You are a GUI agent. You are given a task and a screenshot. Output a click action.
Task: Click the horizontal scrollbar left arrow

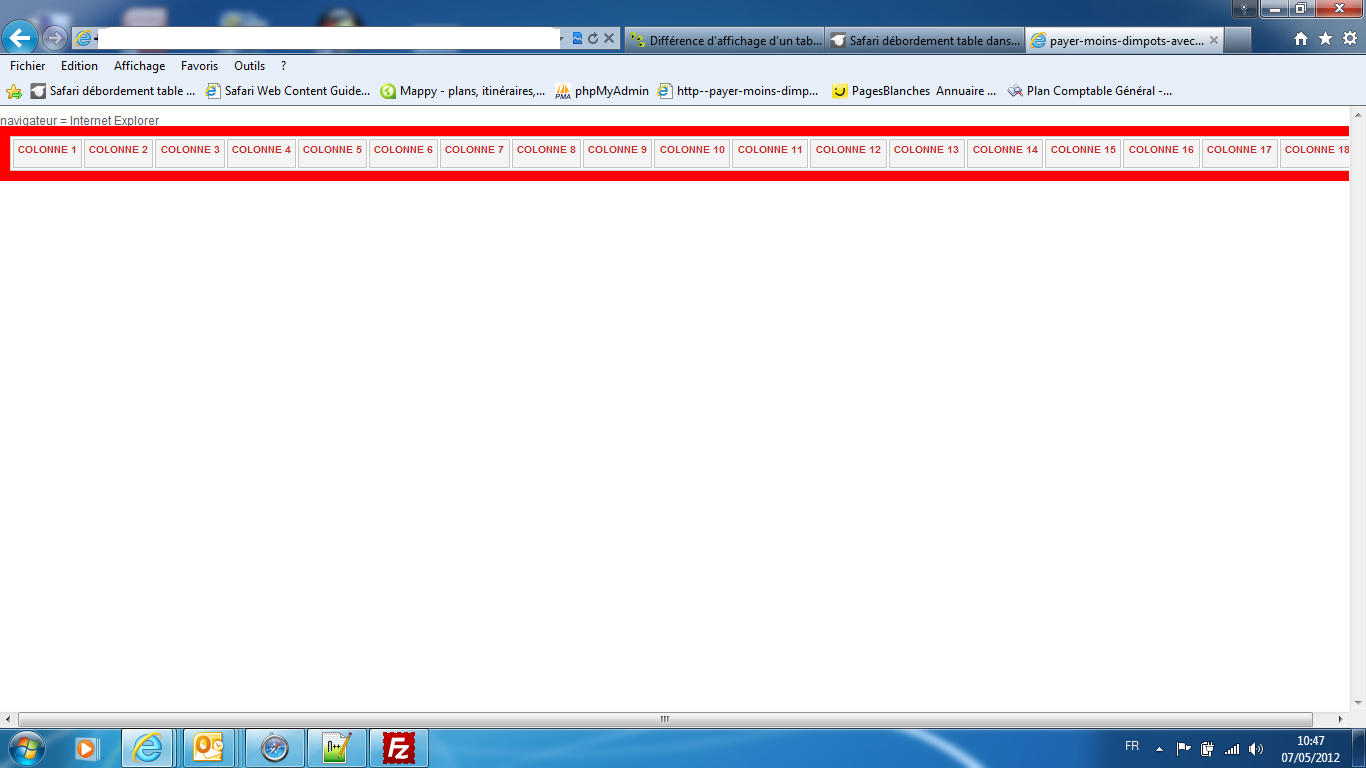(x=8, y=719)
